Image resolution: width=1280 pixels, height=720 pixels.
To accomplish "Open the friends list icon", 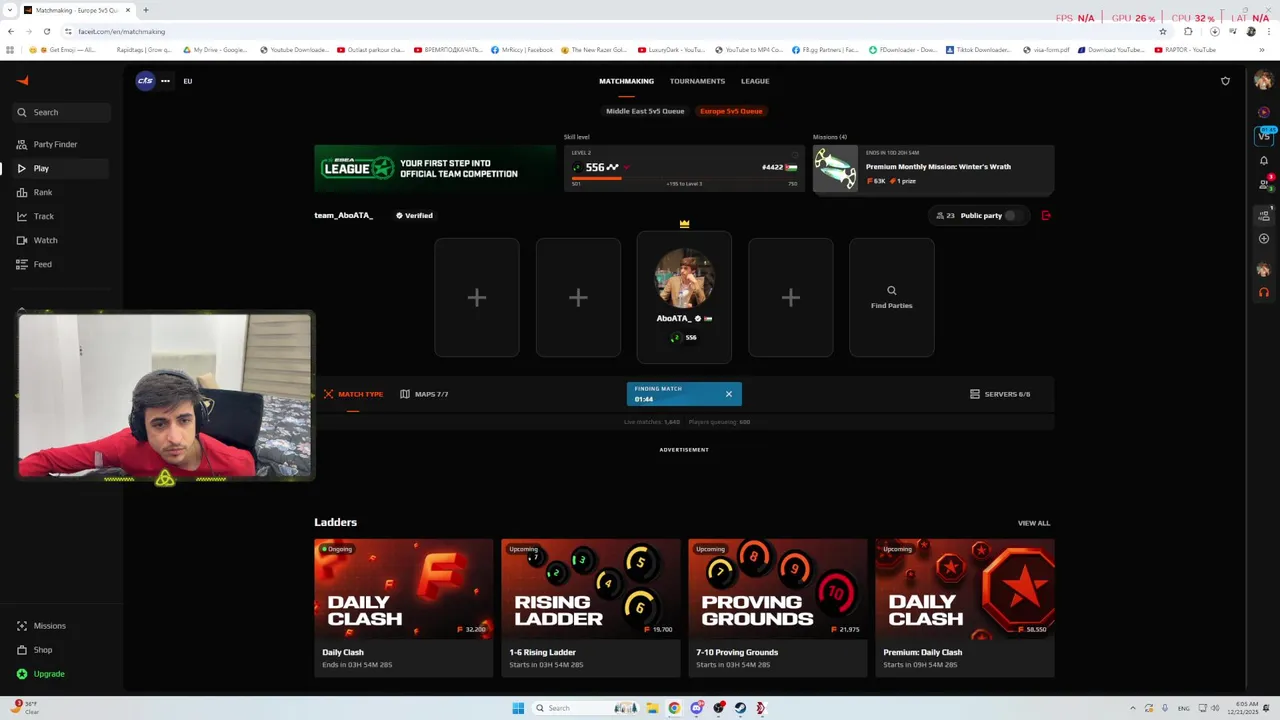I will coord(1264,183).
